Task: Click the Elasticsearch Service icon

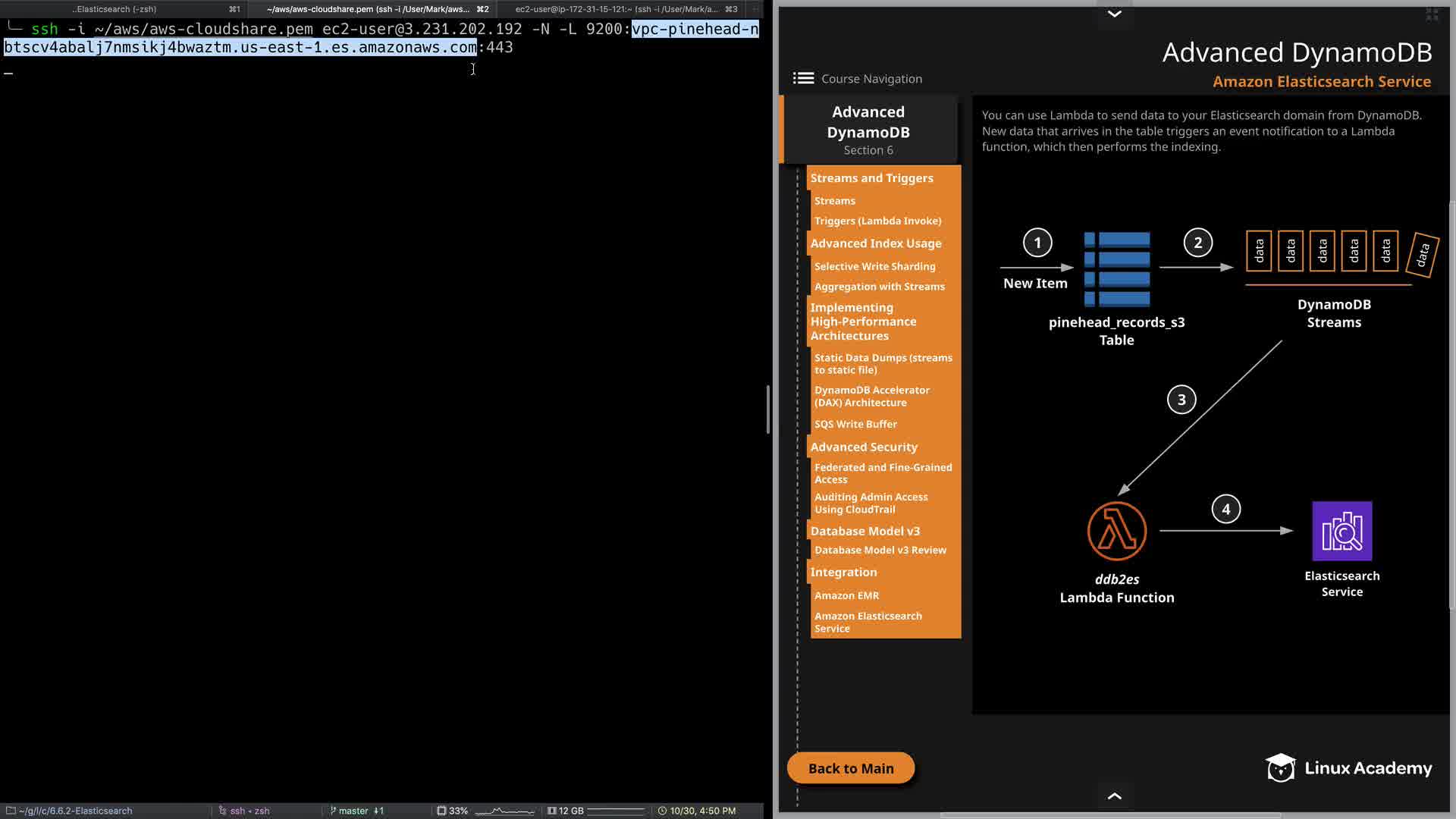Action: point(1341,531)
